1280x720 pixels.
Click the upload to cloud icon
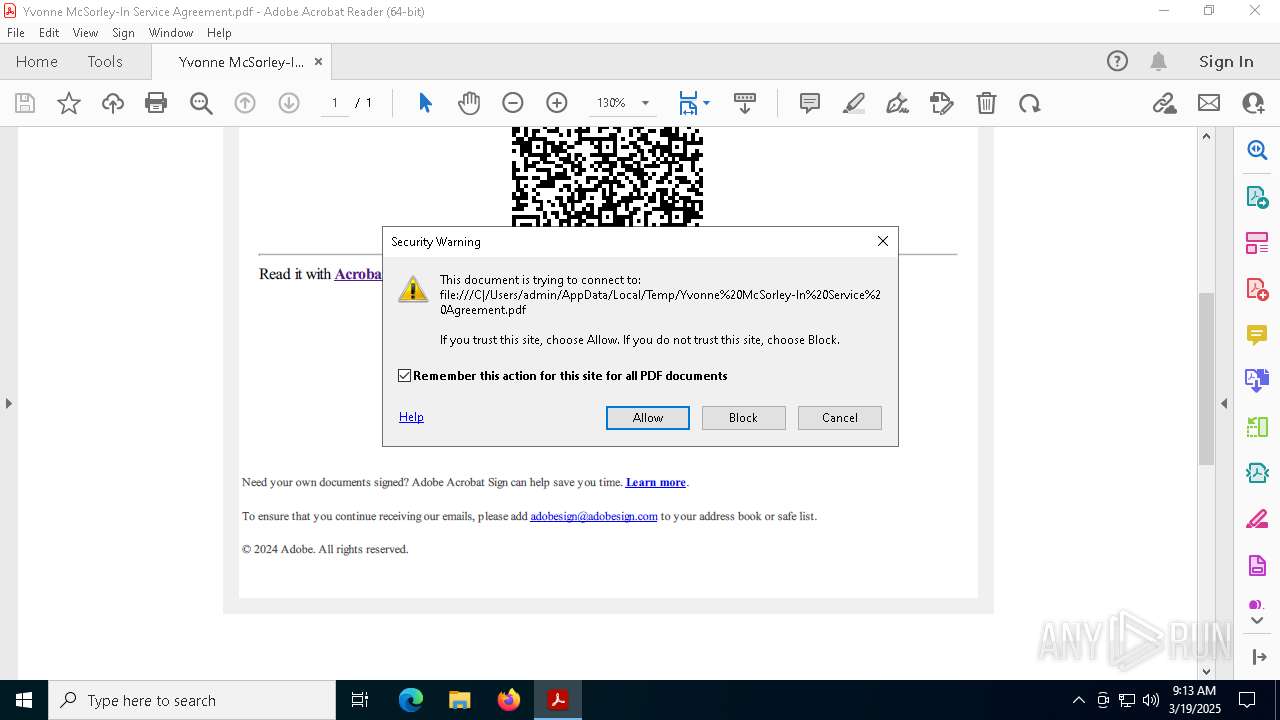(x=113, y=103)
